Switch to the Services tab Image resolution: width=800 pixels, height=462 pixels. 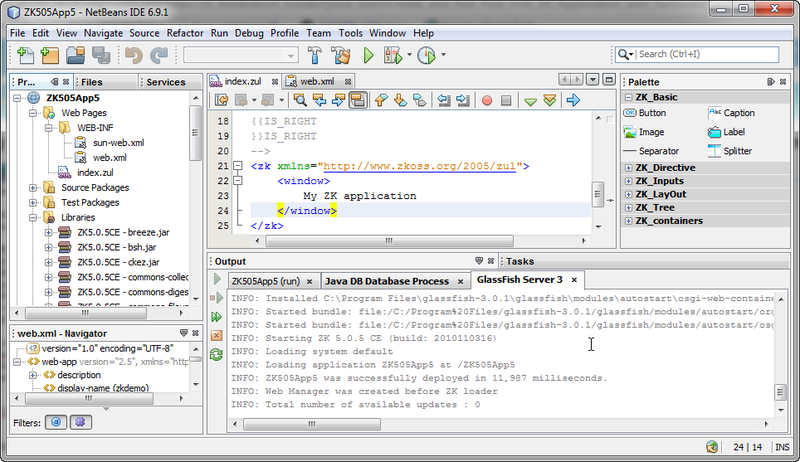166,82
